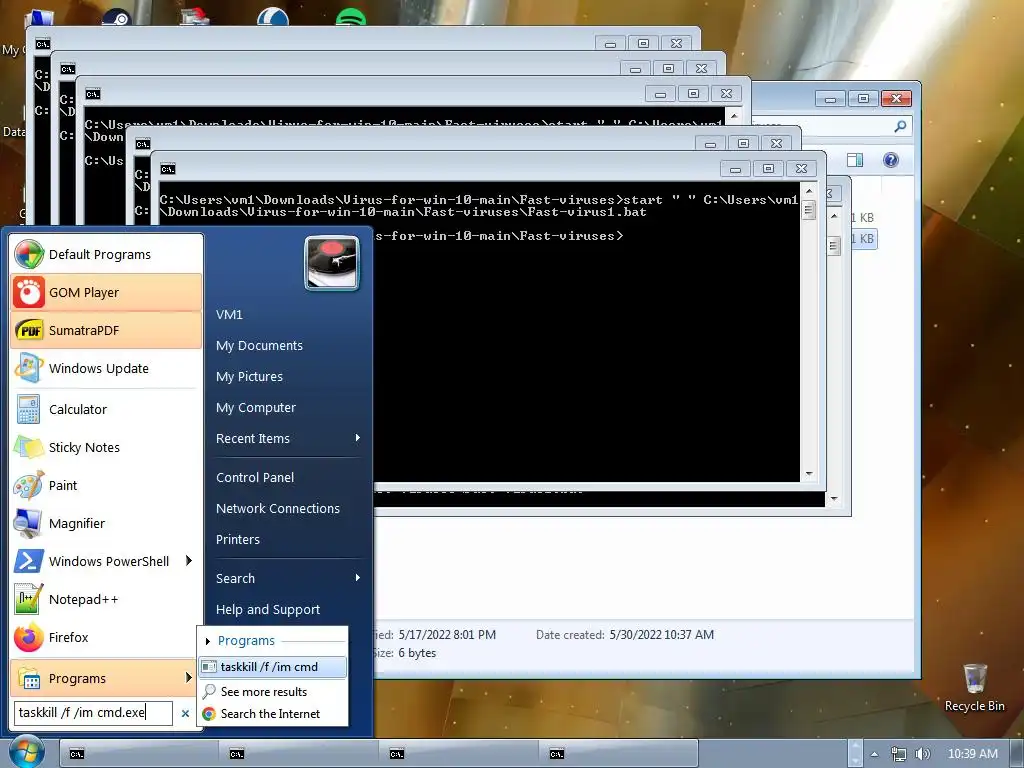This screenshot has height=768, width=1024.
Task: Launch Calculator
Action: tap(106, 409)
